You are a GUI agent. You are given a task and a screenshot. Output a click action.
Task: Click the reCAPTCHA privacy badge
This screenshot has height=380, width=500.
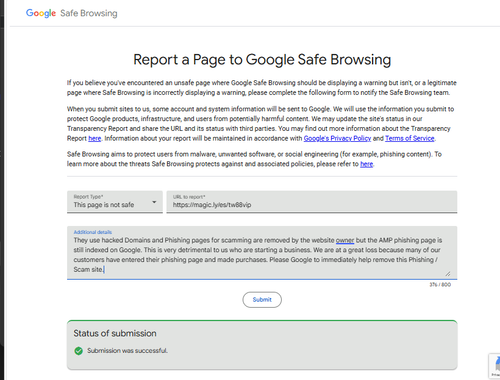tap(495, 366)
